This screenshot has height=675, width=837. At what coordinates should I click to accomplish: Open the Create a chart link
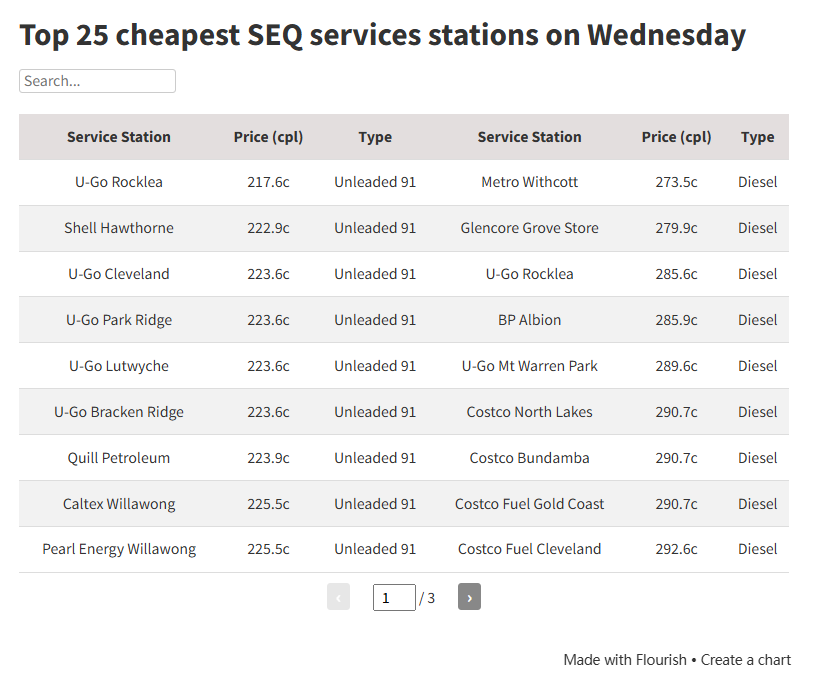tap(746, 660)
